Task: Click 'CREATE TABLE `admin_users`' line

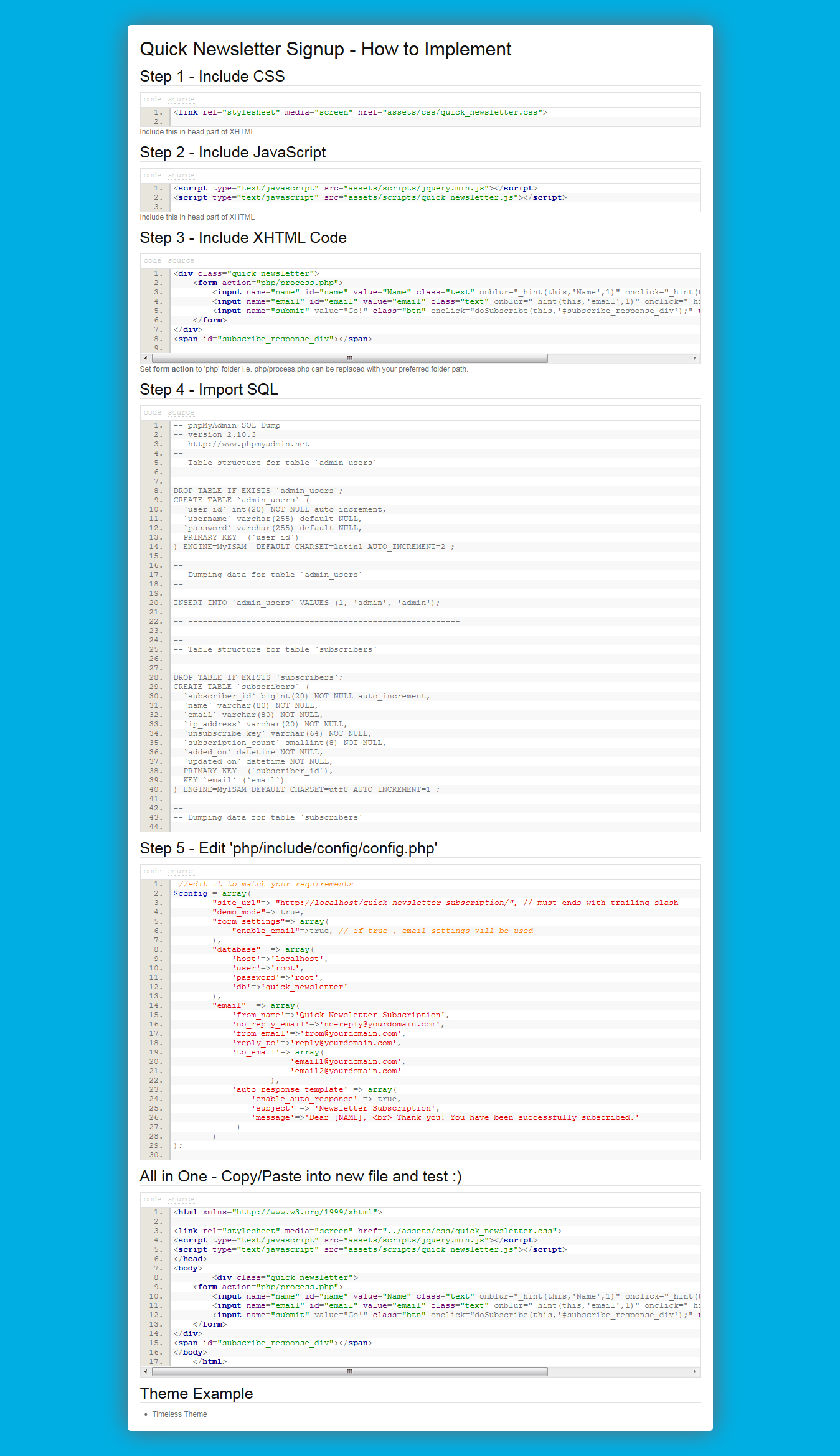Action: pos(242,500)
